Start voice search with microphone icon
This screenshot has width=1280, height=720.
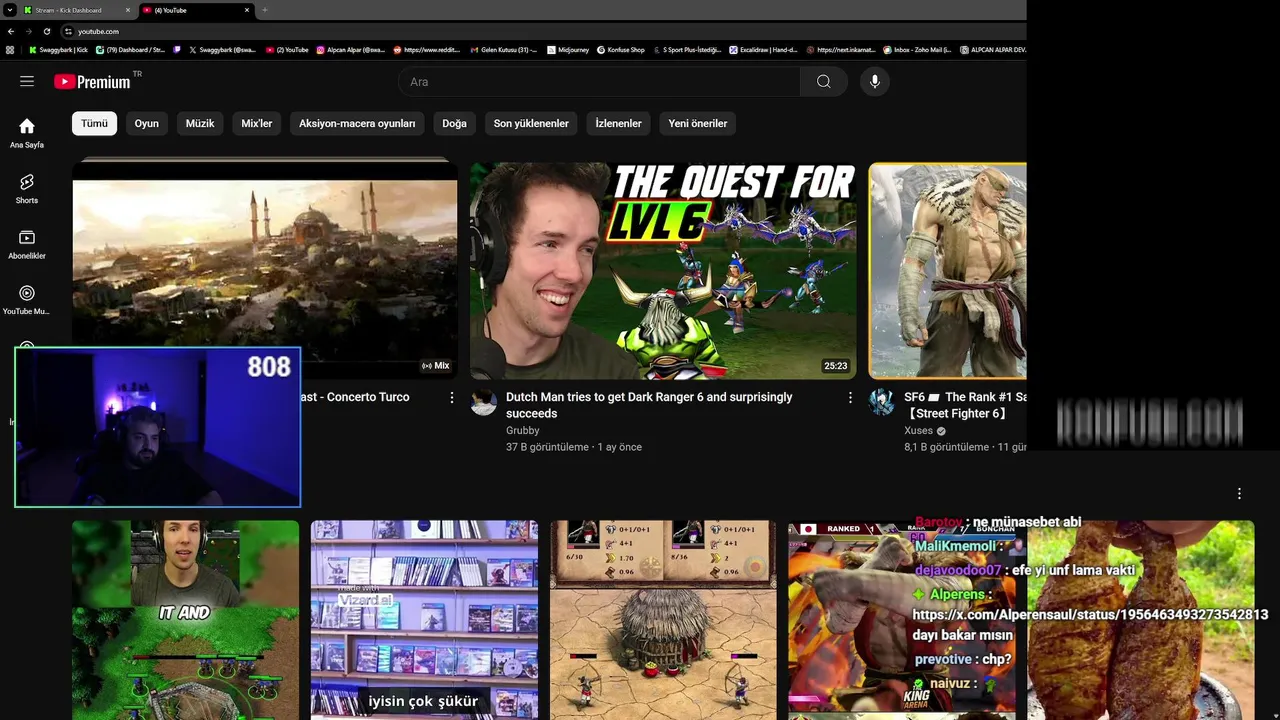(875, 81)
